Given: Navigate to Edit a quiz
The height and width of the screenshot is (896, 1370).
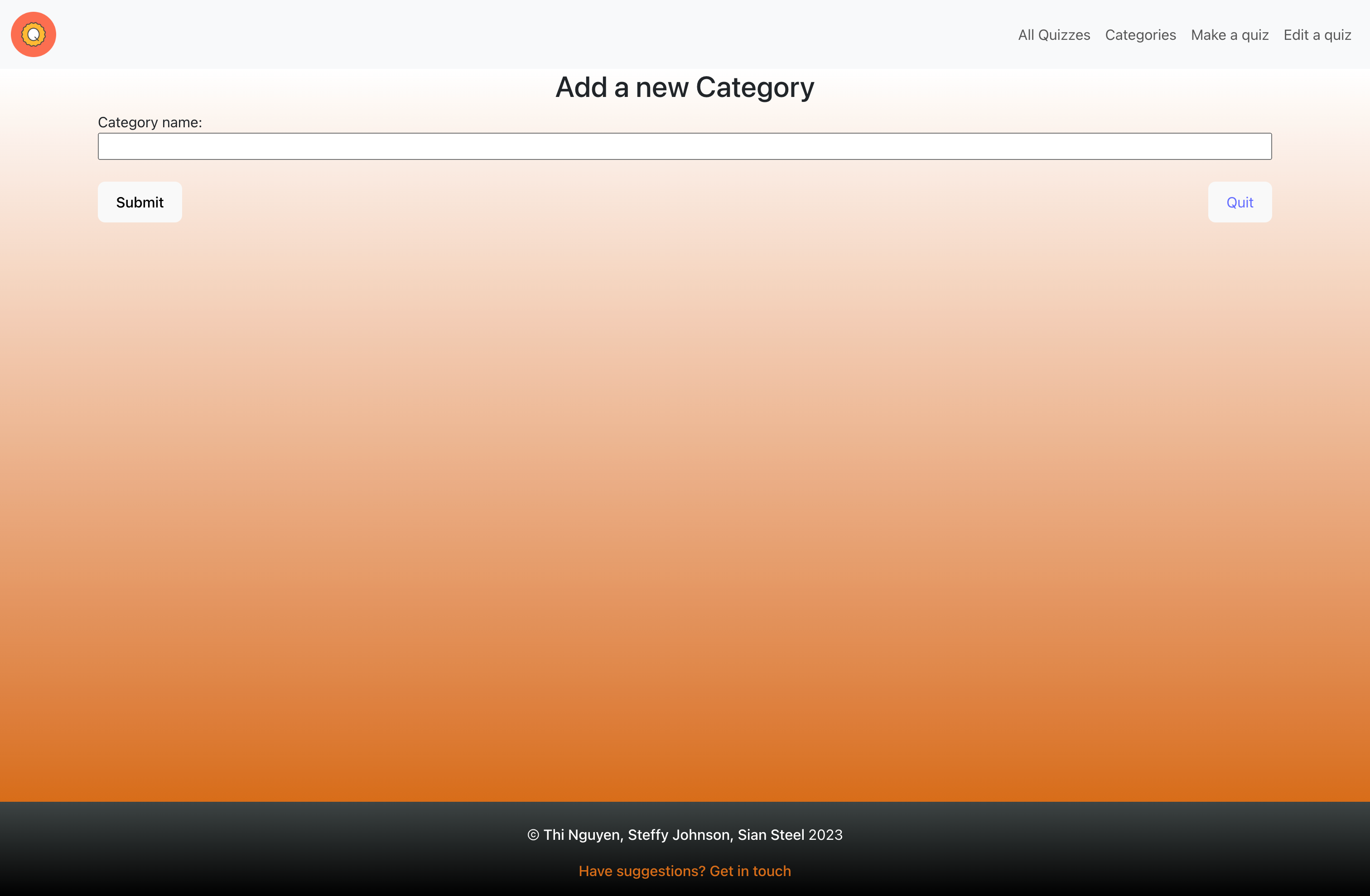Looking at the screenshot, I should [1317, 35].
